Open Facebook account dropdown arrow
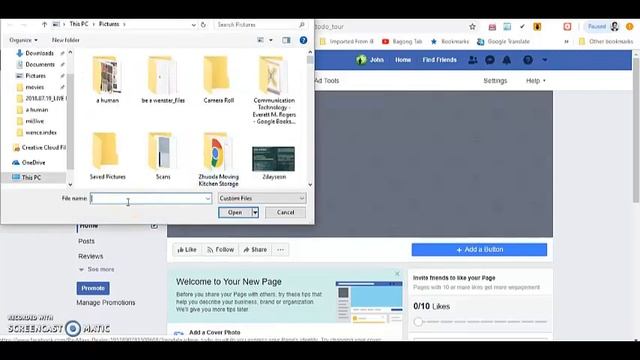 [x=544, y=60]
